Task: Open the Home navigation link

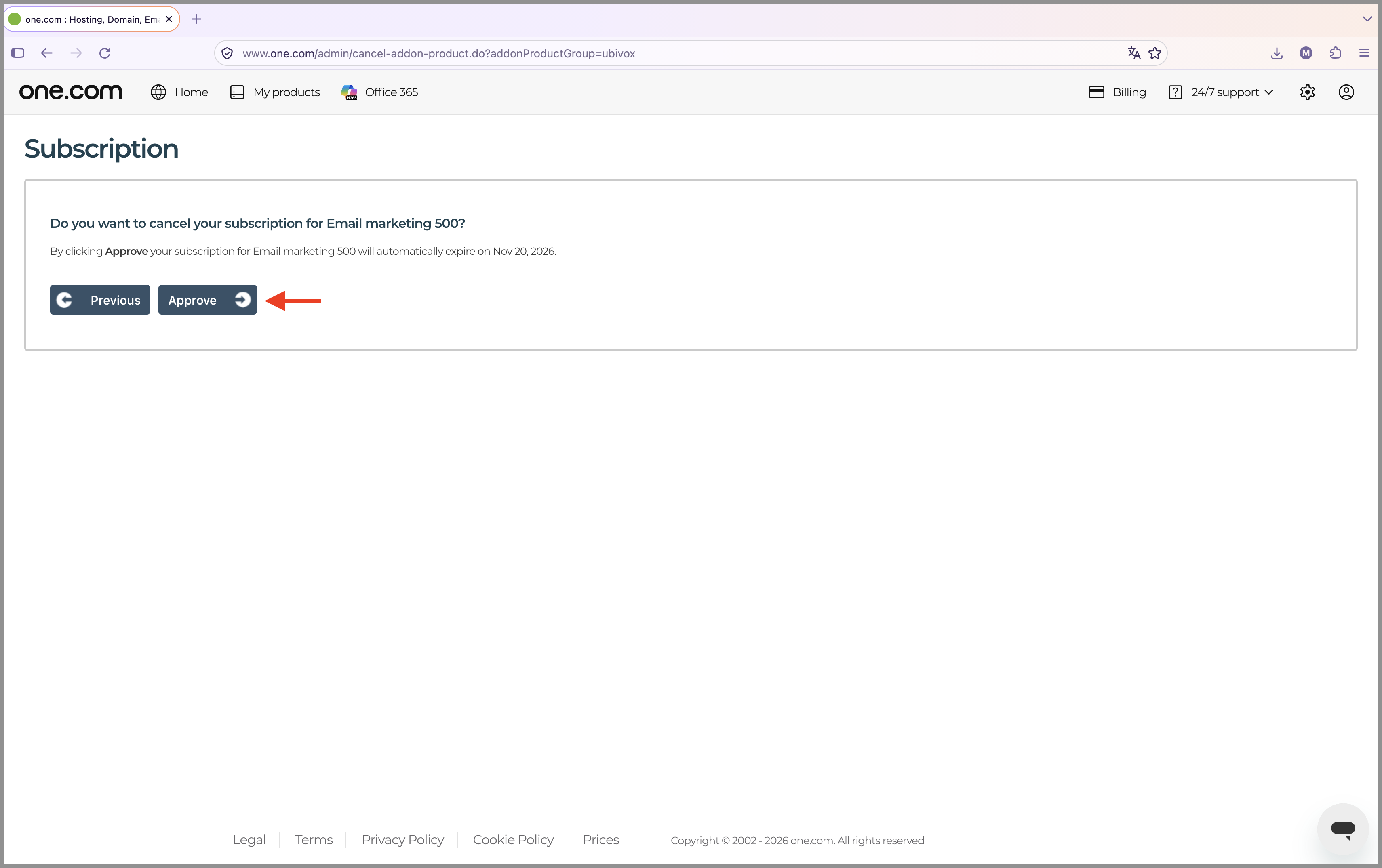Action: point(179,92)
